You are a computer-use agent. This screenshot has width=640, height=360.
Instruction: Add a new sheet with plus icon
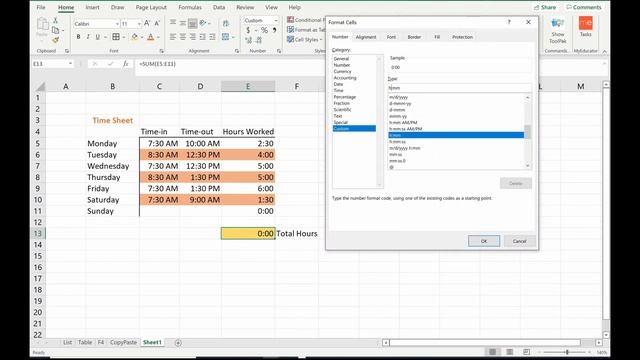coord(178,343)
